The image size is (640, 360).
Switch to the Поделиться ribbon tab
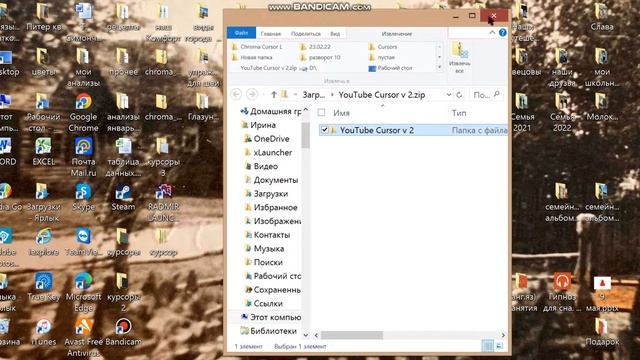(306, 33)
